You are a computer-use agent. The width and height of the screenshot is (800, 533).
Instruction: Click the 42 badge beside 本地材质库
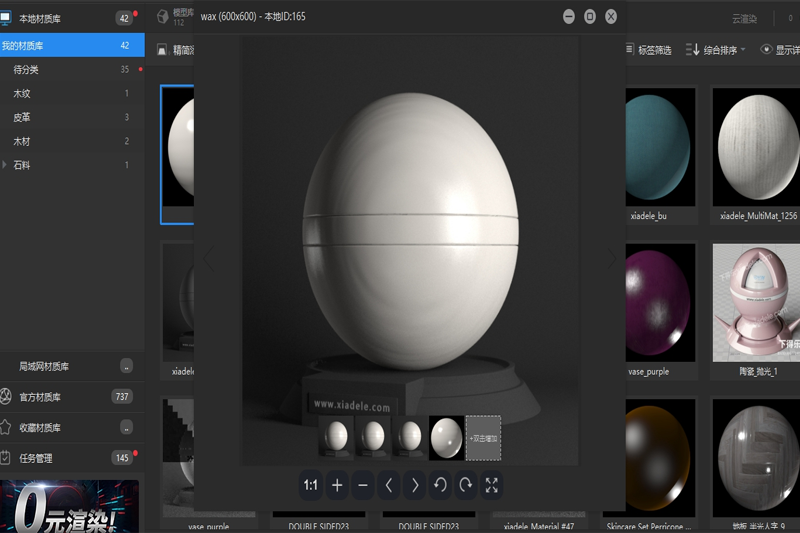(124, 19)
